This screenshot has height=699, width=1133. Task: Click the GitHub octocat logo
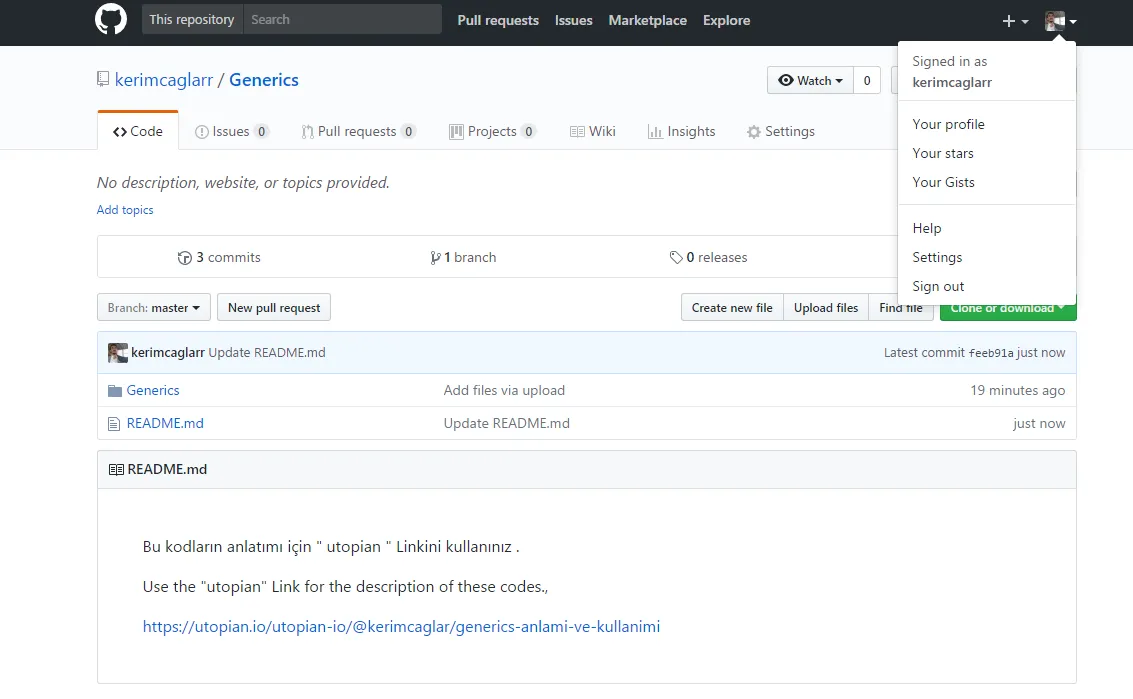111,20
